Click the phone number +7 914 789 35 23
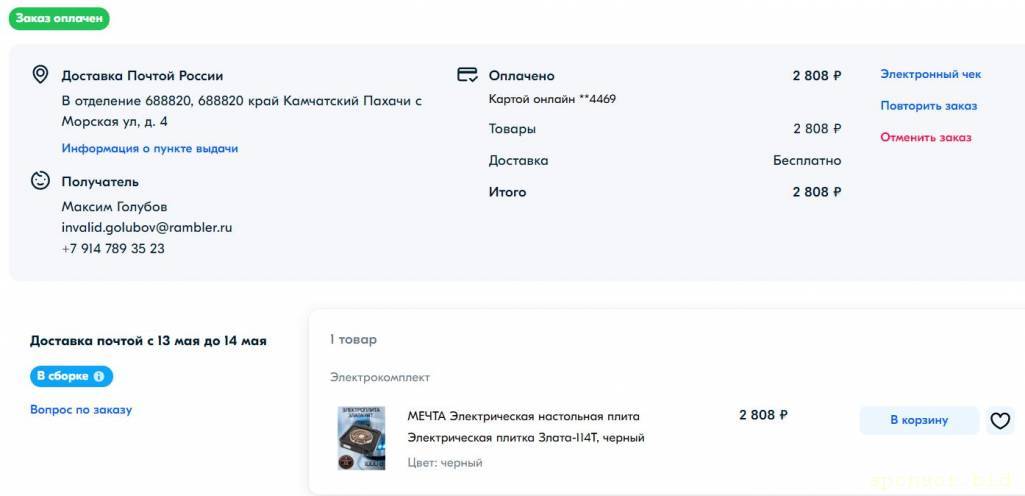This screenshot has height=496, width=1025. point(113,248)
